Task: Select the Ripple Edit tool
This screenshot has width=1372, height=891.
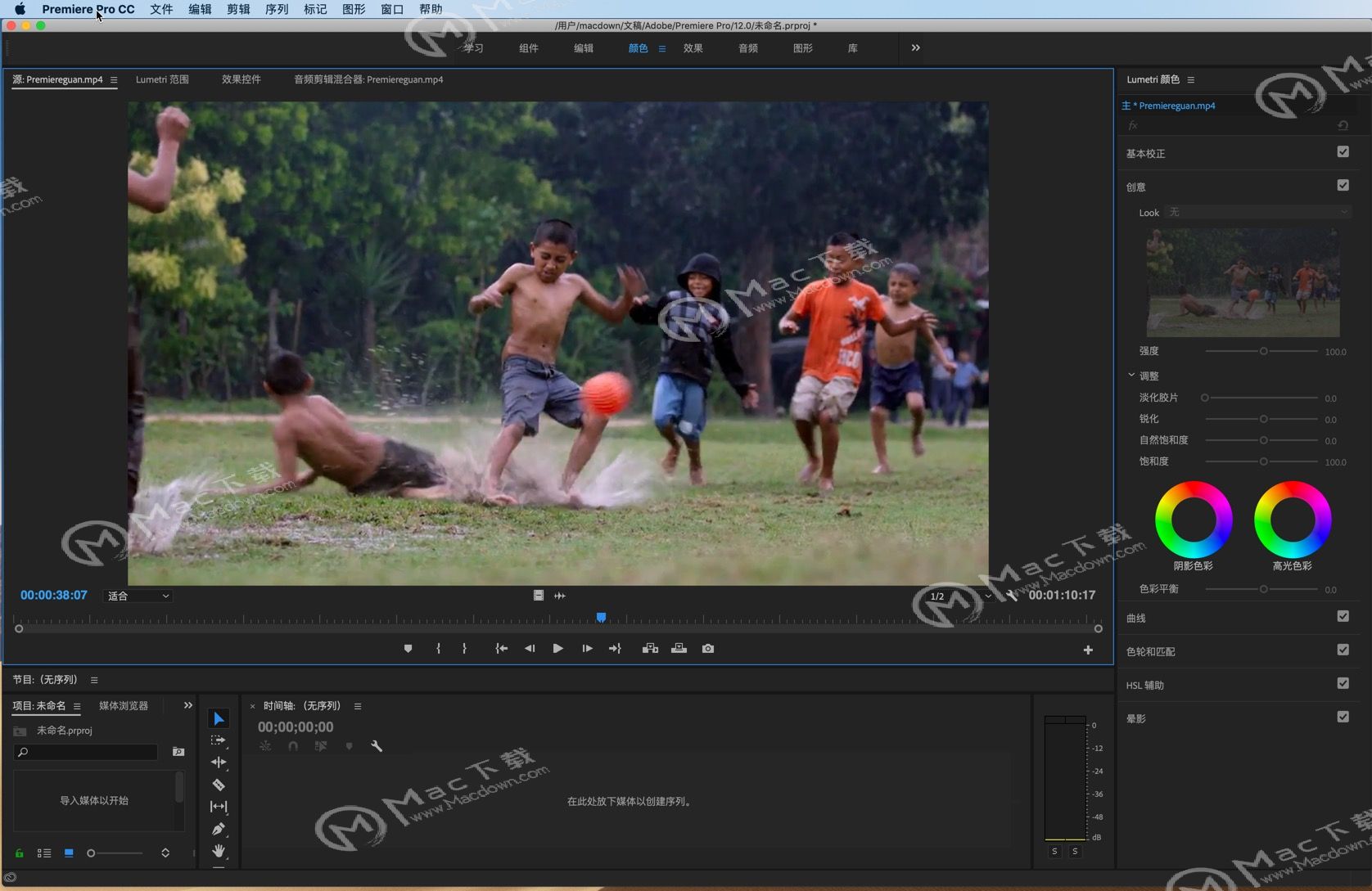Action: coord(219,763)
